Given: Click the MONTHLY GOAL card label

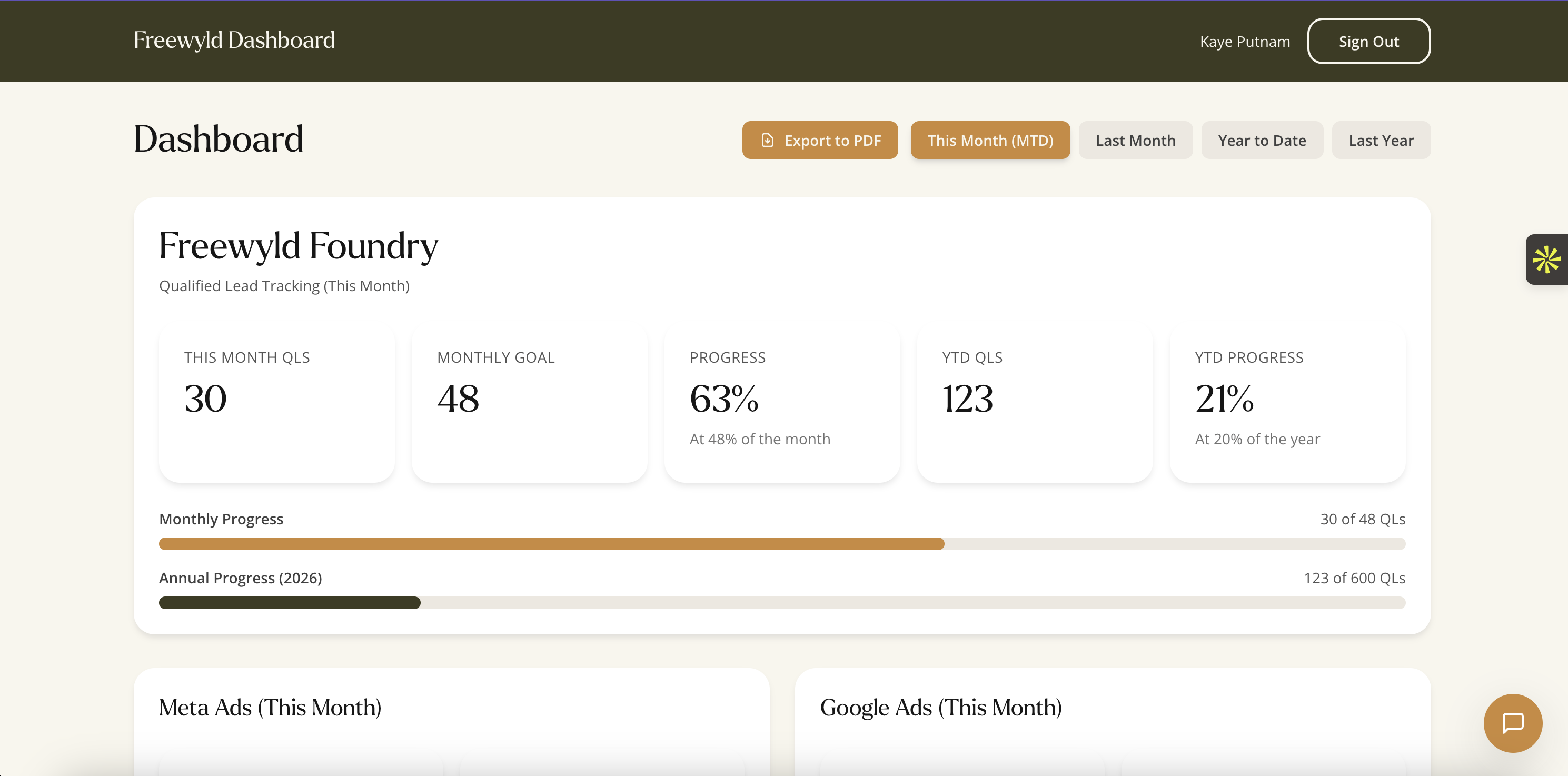Looking at the screenshot, I should (x=496, y=357).
